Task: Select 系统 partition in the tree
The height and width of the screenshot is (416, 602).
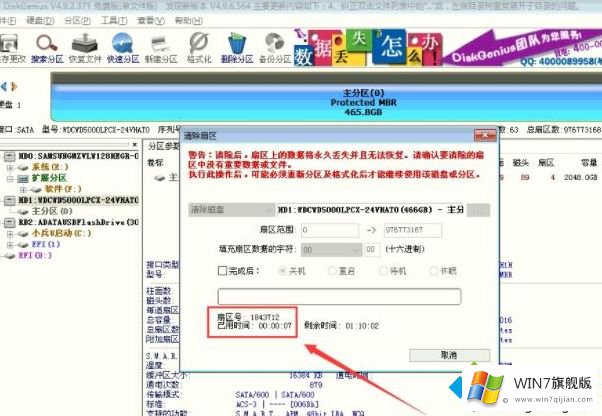Action: point(50,167)
